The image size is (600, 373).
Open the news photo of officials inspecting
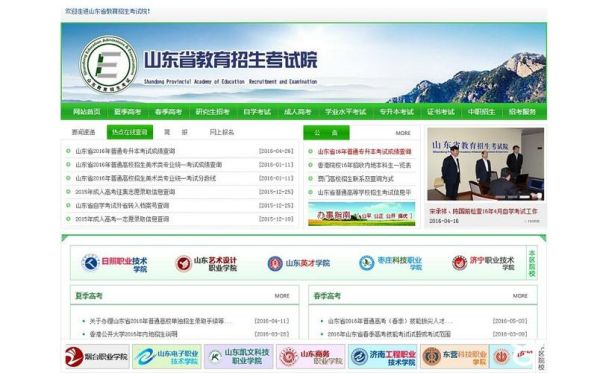(485, 164)
